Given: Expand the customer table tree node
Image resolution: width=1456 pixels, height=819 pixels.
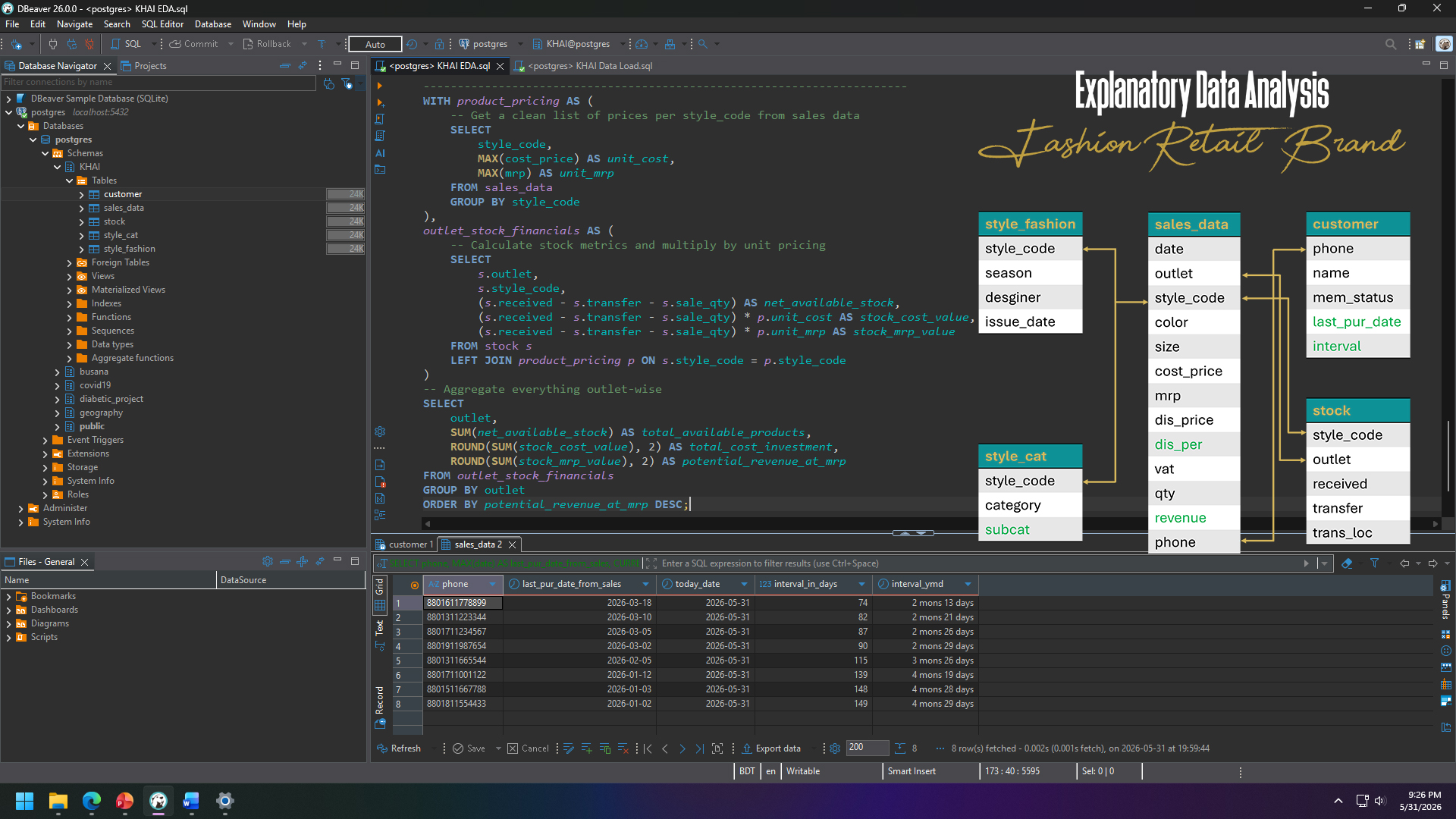Looking at the screenshot, I should pos(82,195).
